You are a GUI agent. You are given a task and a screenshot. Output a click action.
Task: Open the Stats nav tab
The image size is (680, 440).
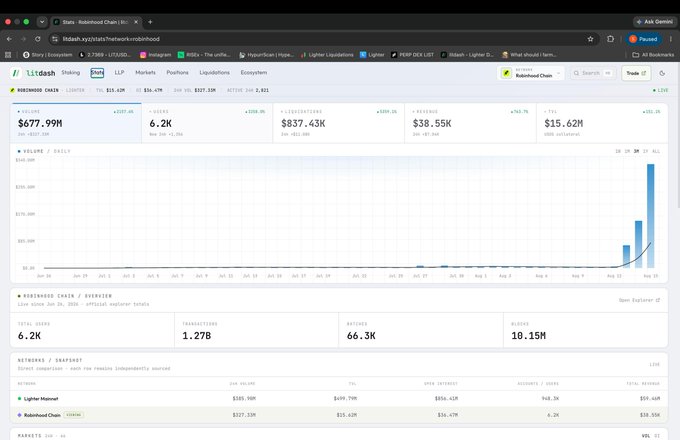97,72
